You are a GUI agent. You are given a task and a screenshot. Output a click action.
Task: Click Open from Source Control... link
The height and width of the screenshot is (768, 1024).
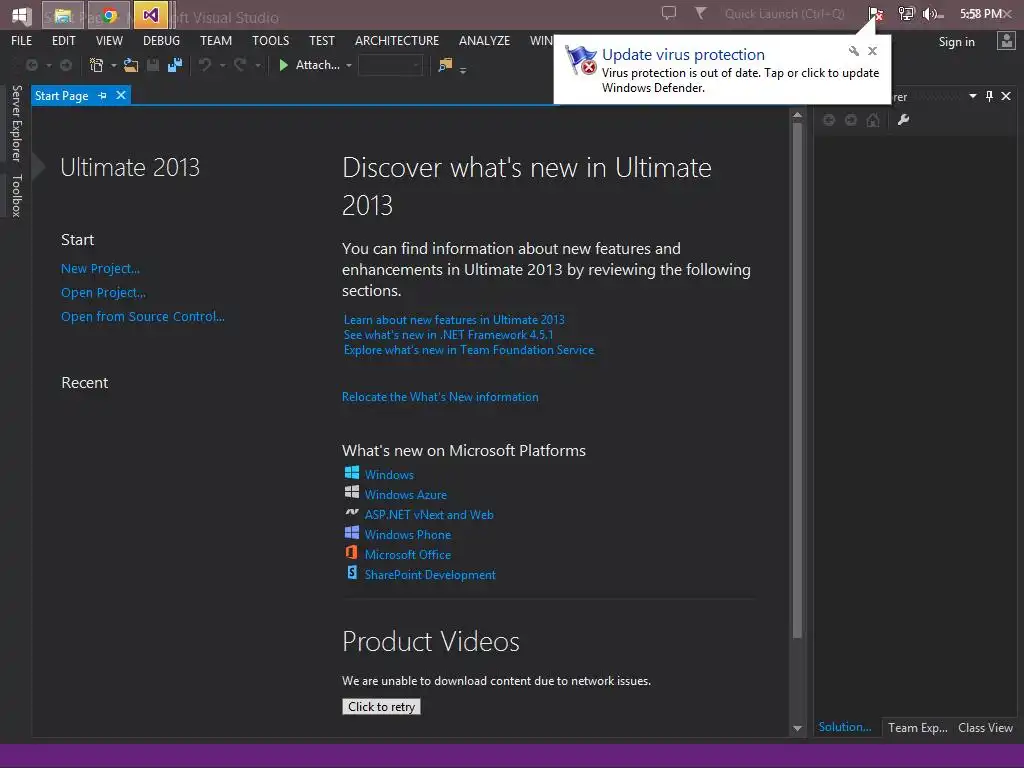pos(142,317)
